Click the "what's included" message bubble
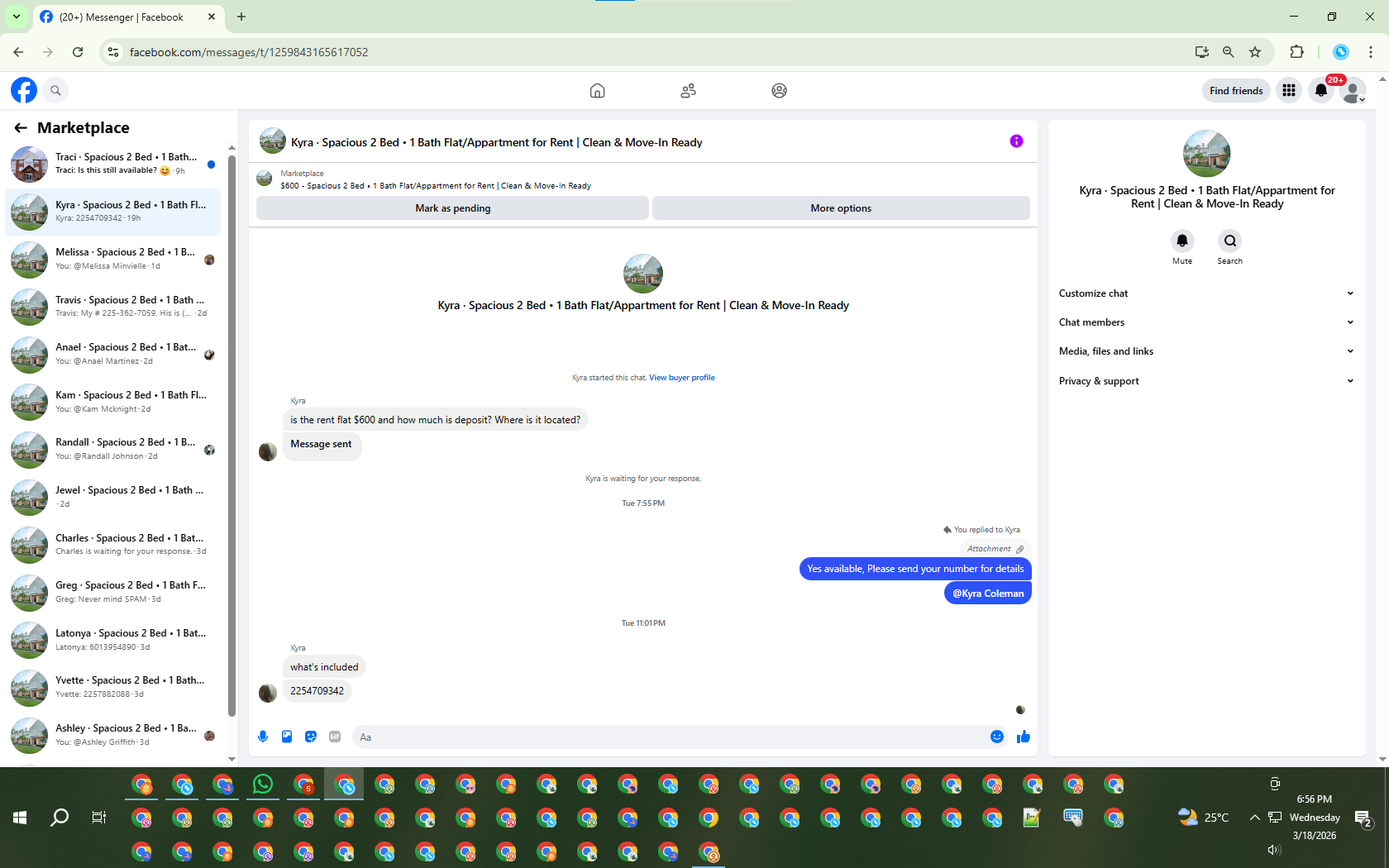The width and height of the screenshot is (1389, 868). 324,667
